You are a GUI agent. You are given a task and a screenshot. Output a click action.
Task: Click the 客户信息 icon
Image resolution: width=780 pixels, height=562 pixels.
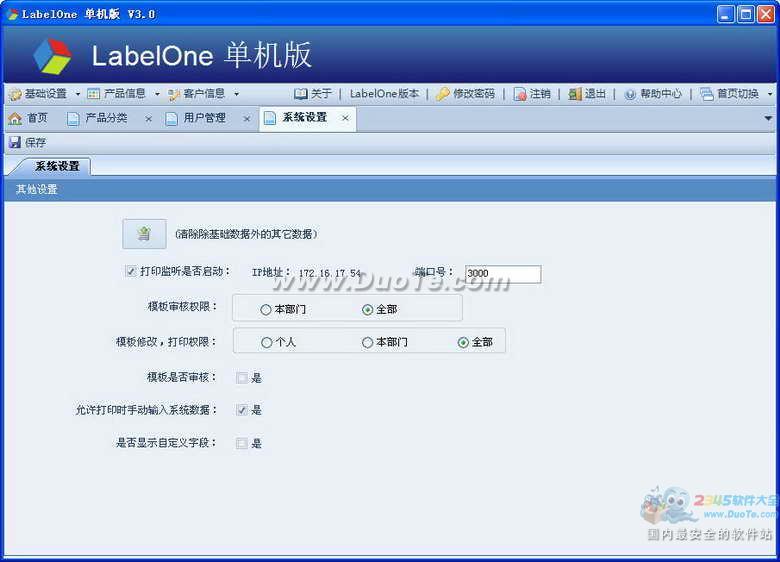[x=174, y=94]
